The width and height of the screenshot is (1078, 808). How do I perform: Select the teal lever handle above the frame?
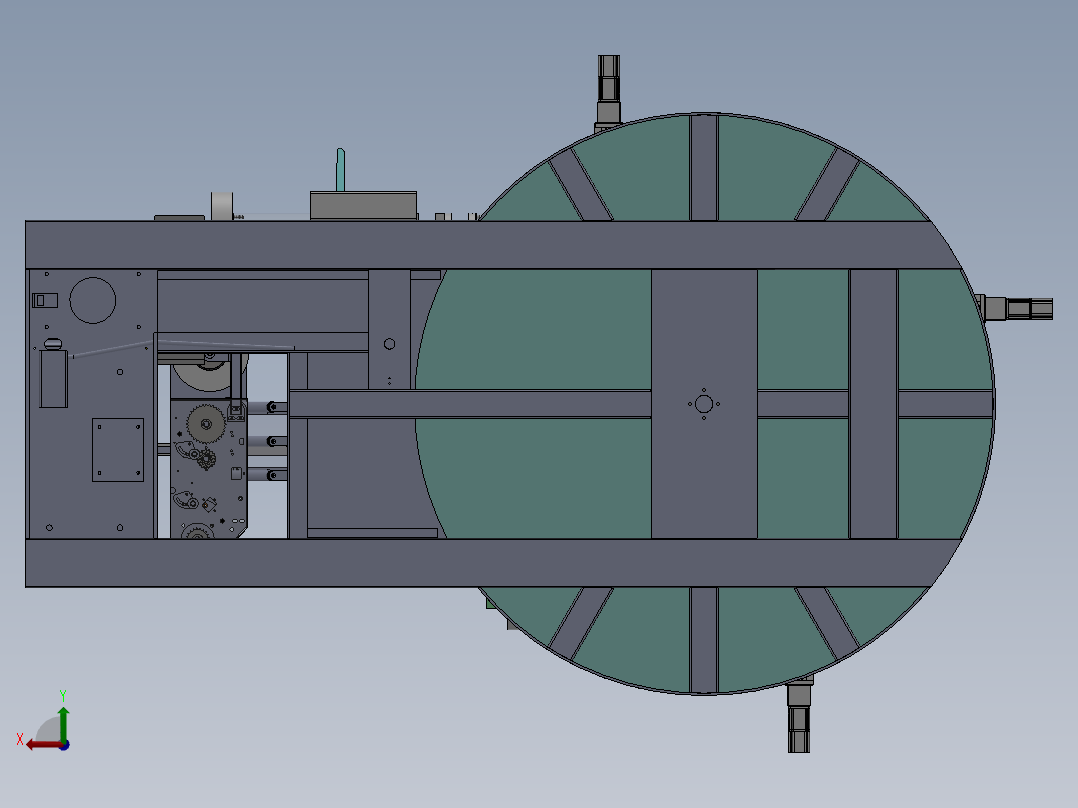click(340, 169)
